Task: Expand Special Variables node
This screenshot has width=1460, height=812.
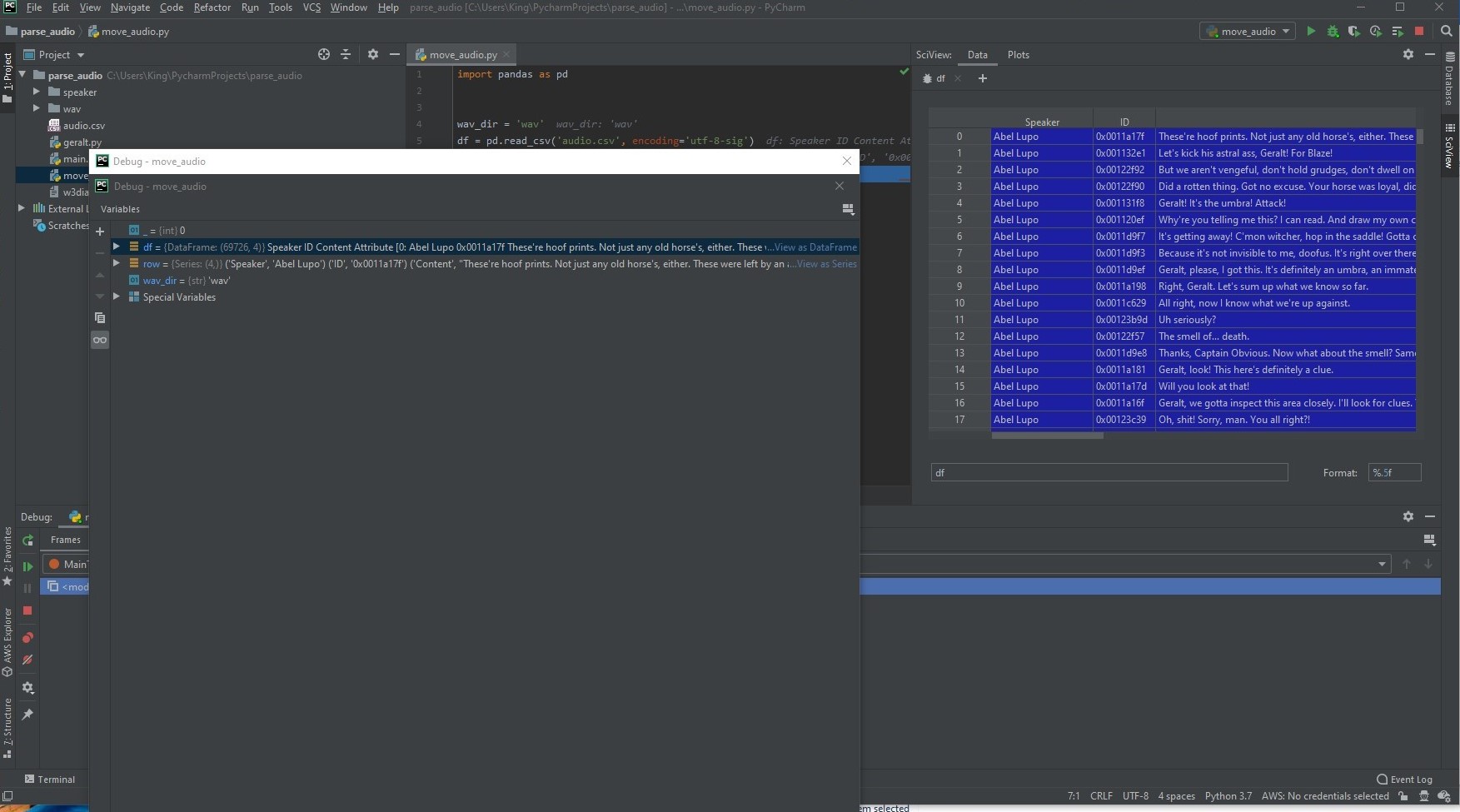Action: coord(117,296)
